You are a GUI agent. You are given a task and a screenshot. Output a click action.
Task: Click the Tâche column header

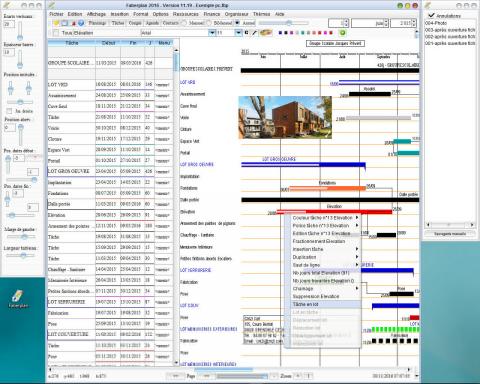coord(72,43)
